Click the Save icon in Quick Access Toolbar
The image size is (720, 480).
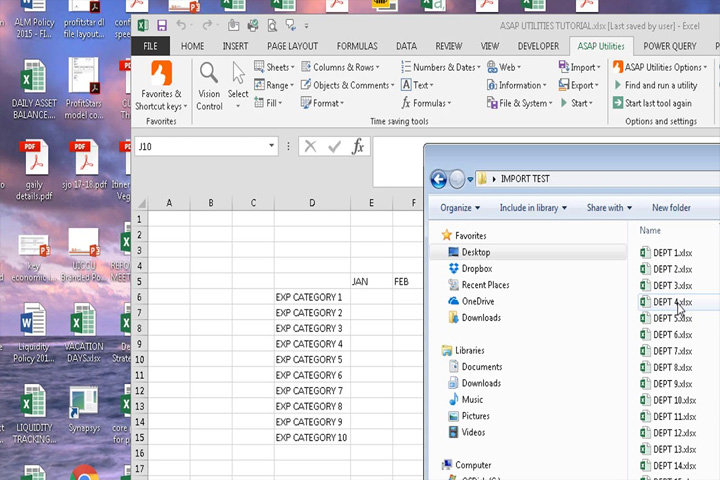[x=162, y=25]
